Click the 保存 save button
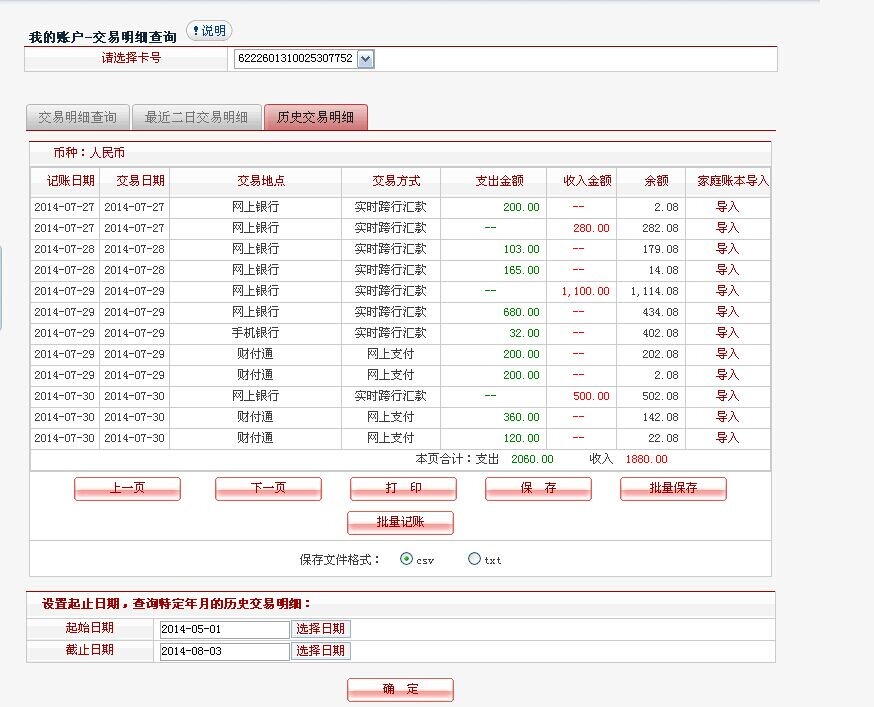This screenshot has width=874, height=707. coord(538,488)
